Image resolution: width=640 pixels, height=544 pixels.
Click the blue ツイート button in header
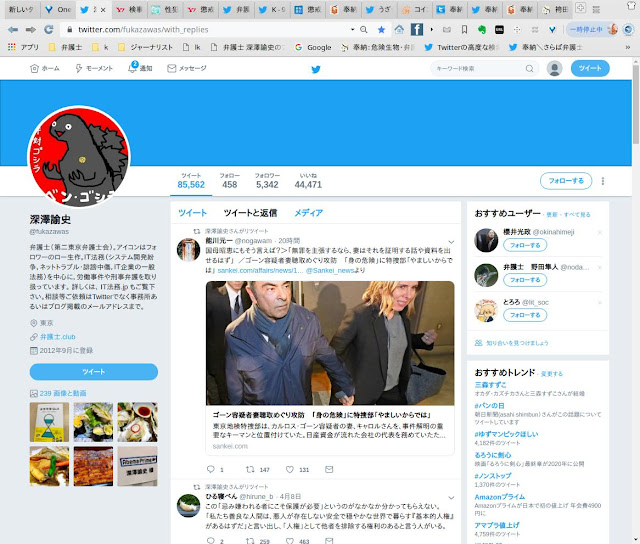[x=590, y=68]
